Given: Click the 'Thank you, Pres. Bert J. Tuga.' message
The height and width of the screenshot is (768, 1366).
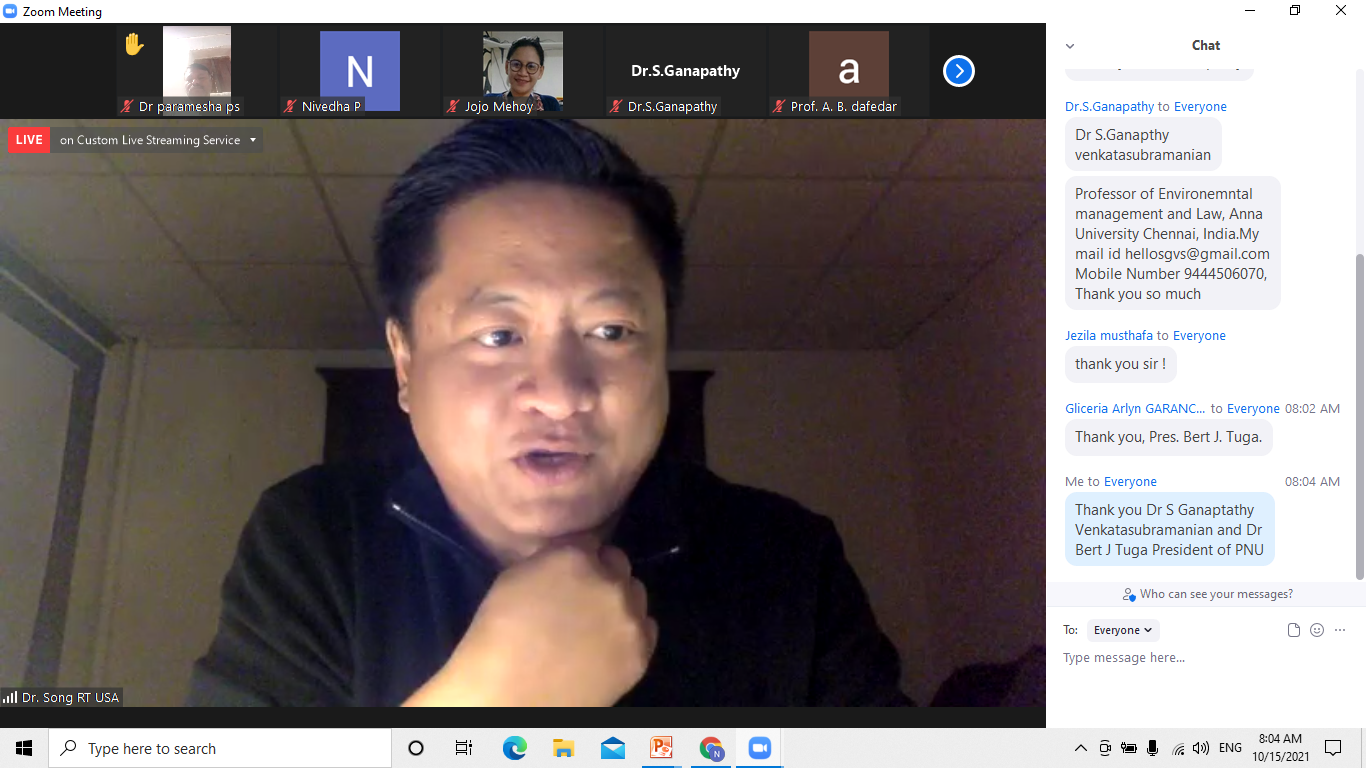Looking at the screenshot, I should click(x=1169, y=437).
